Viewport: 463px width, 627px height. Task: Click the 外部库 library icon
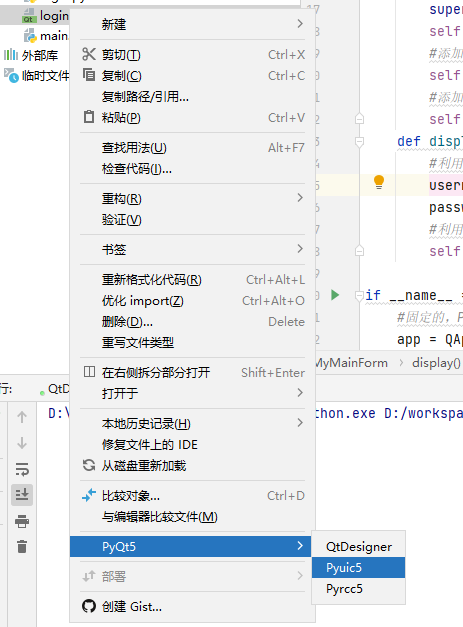[11, 55]
